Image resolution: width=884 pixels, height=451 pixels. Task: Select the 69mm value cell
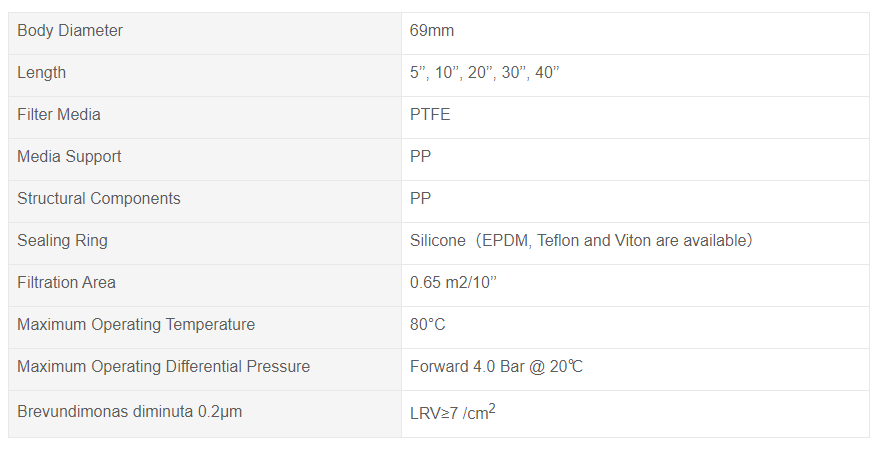tap(432, 31)
